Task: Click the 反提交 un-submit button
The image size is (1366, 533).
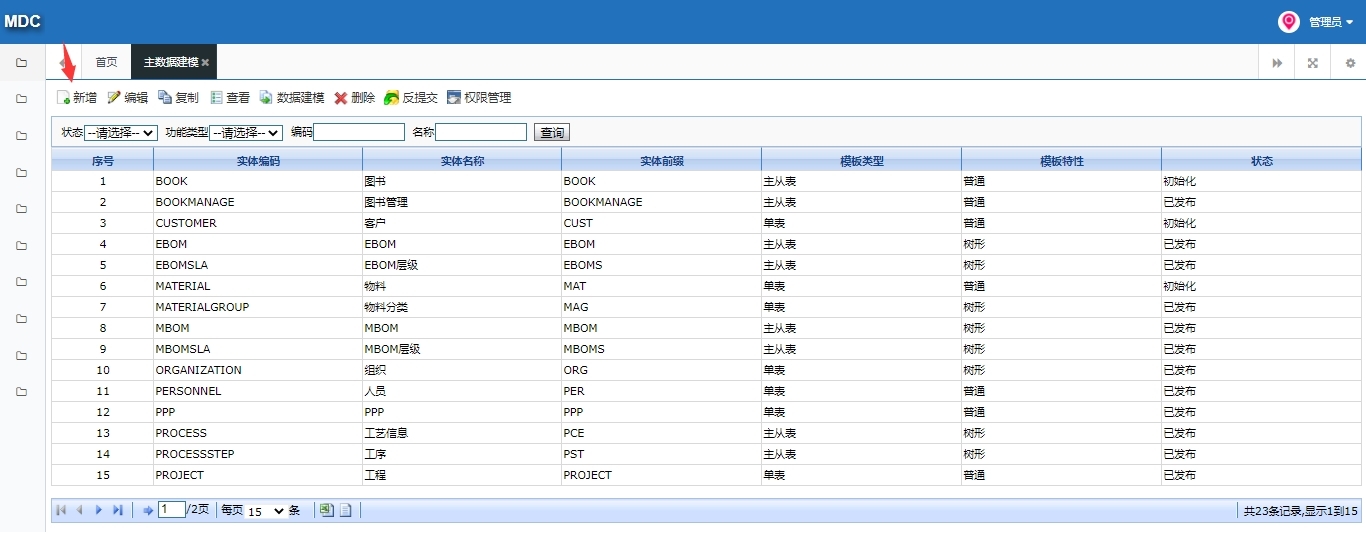Action: point(411,98)
